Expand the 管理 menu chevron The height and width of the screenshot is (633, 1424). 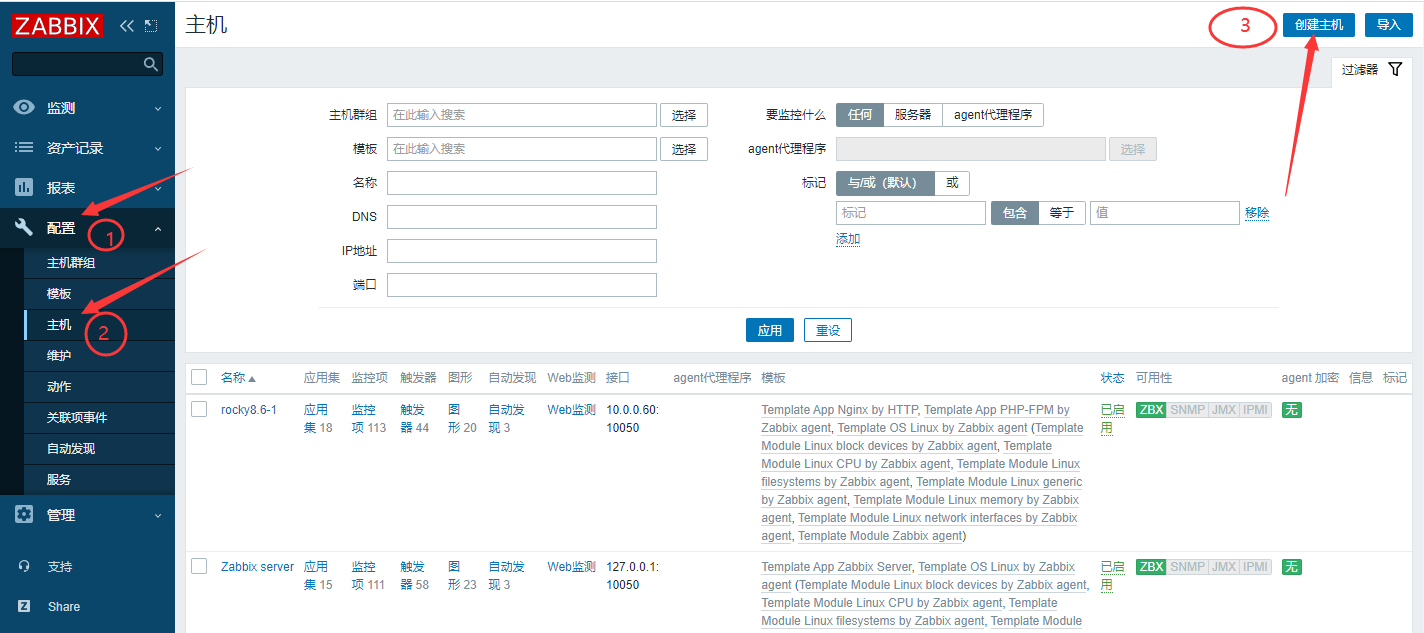coord(158,515)
